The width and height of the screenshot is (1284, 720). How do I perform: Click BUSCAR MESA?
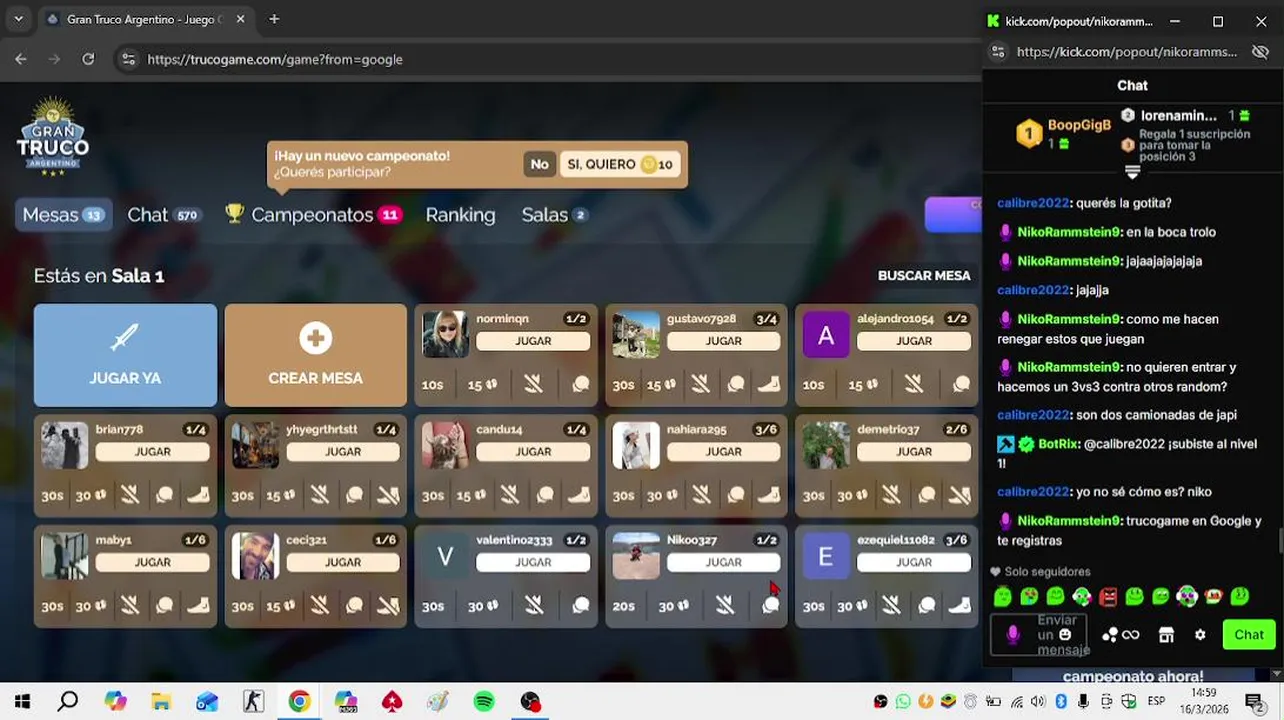coord(924,275)
